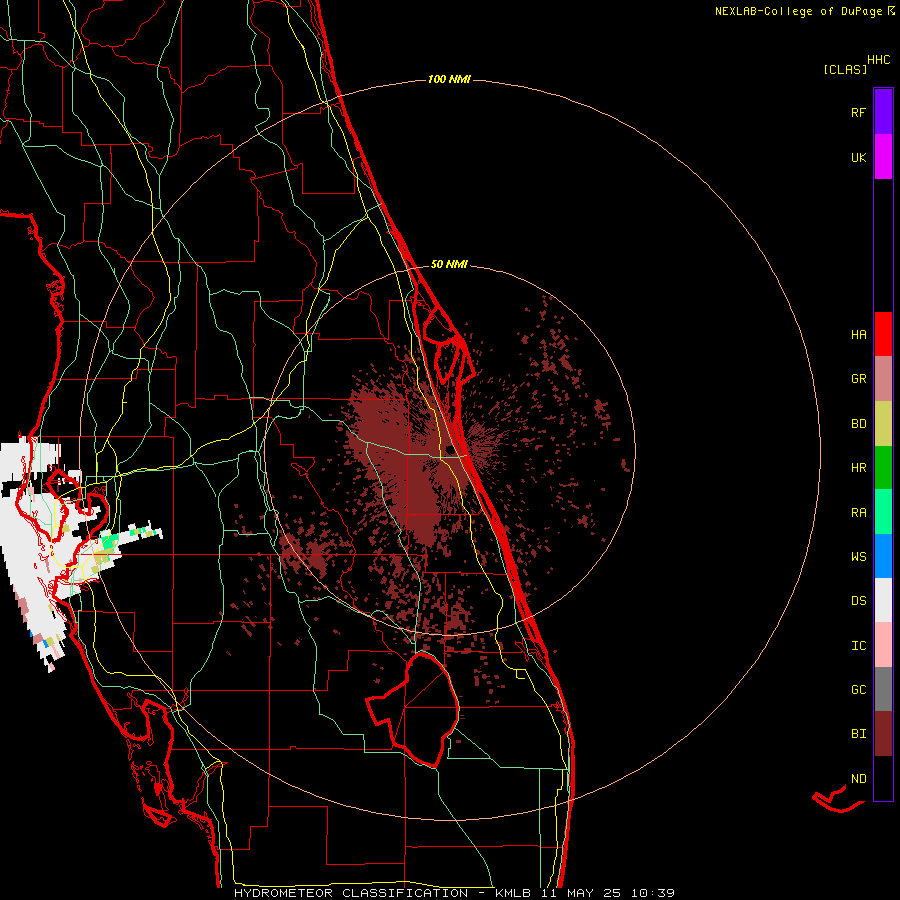Viewport: 900px width, 900px height.
Task: Click the NEXLAB-College of DuPage text
Action: (798, 11)
